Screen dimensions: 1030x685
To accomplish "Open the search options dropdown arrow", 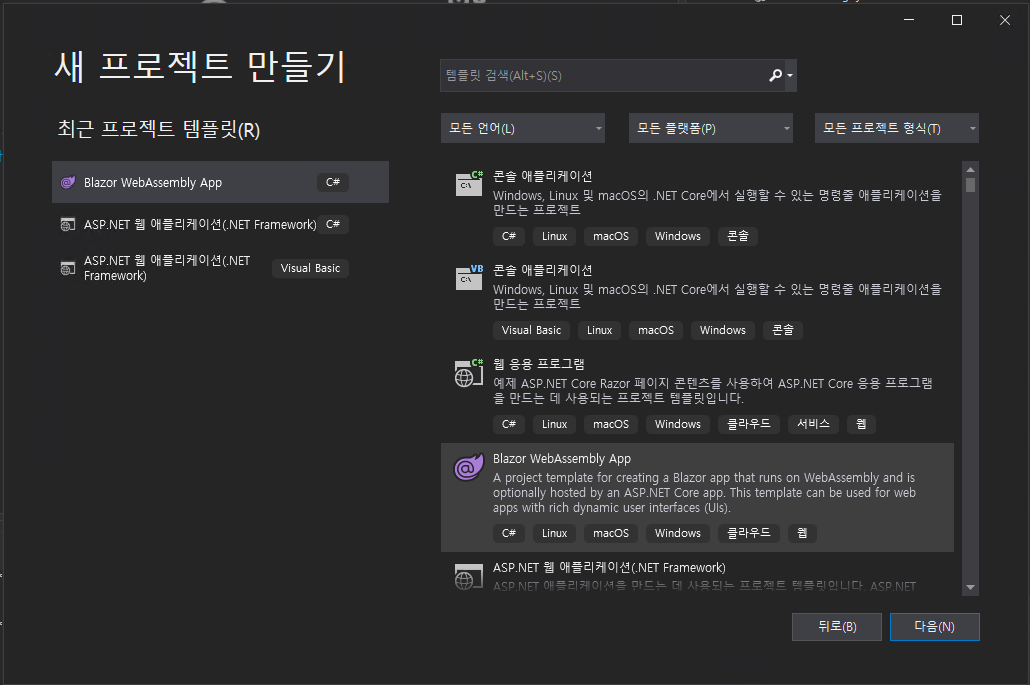I will coord(790,76).
